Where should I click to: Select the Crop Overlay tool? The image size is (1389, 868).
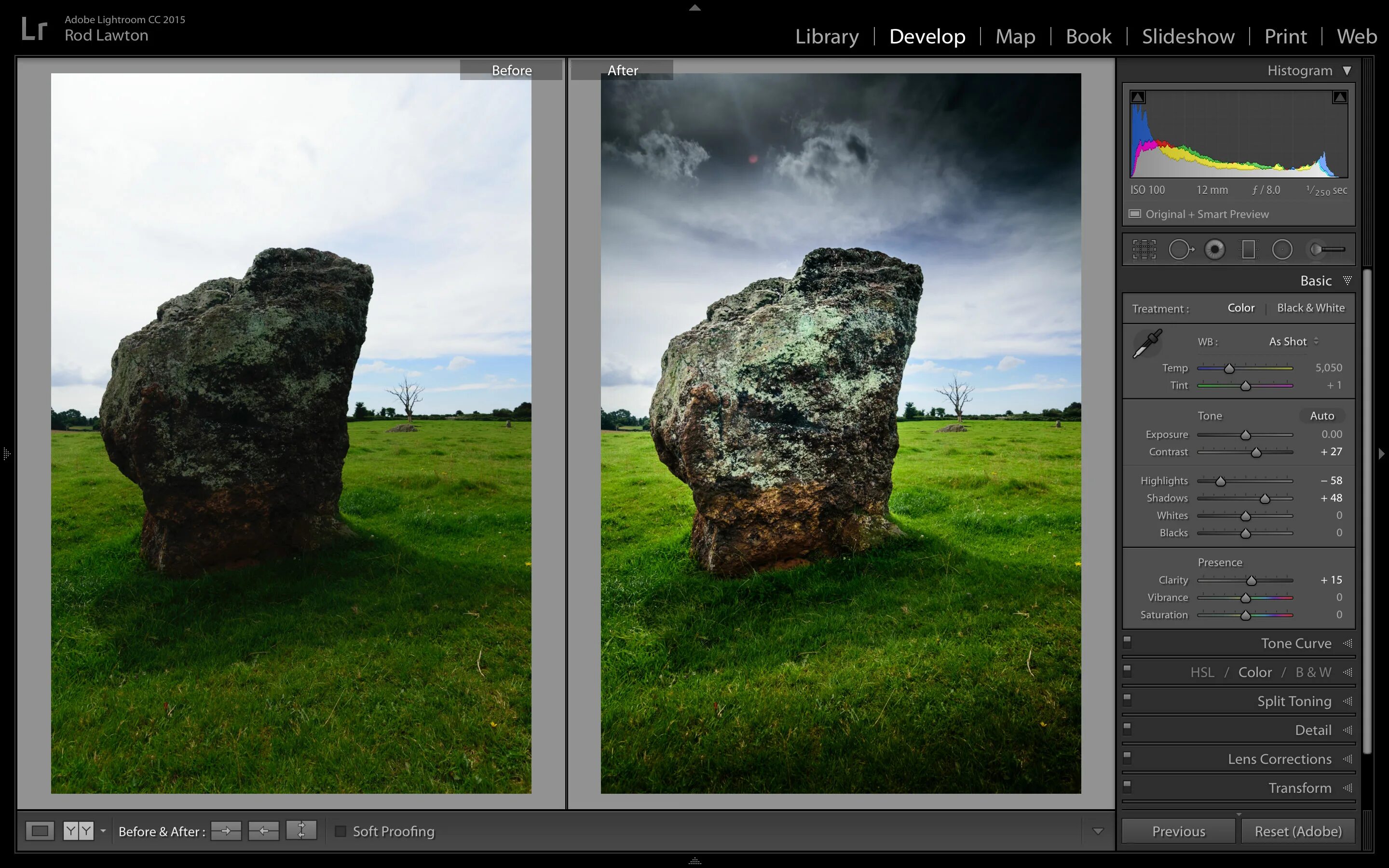point(1144,248)
